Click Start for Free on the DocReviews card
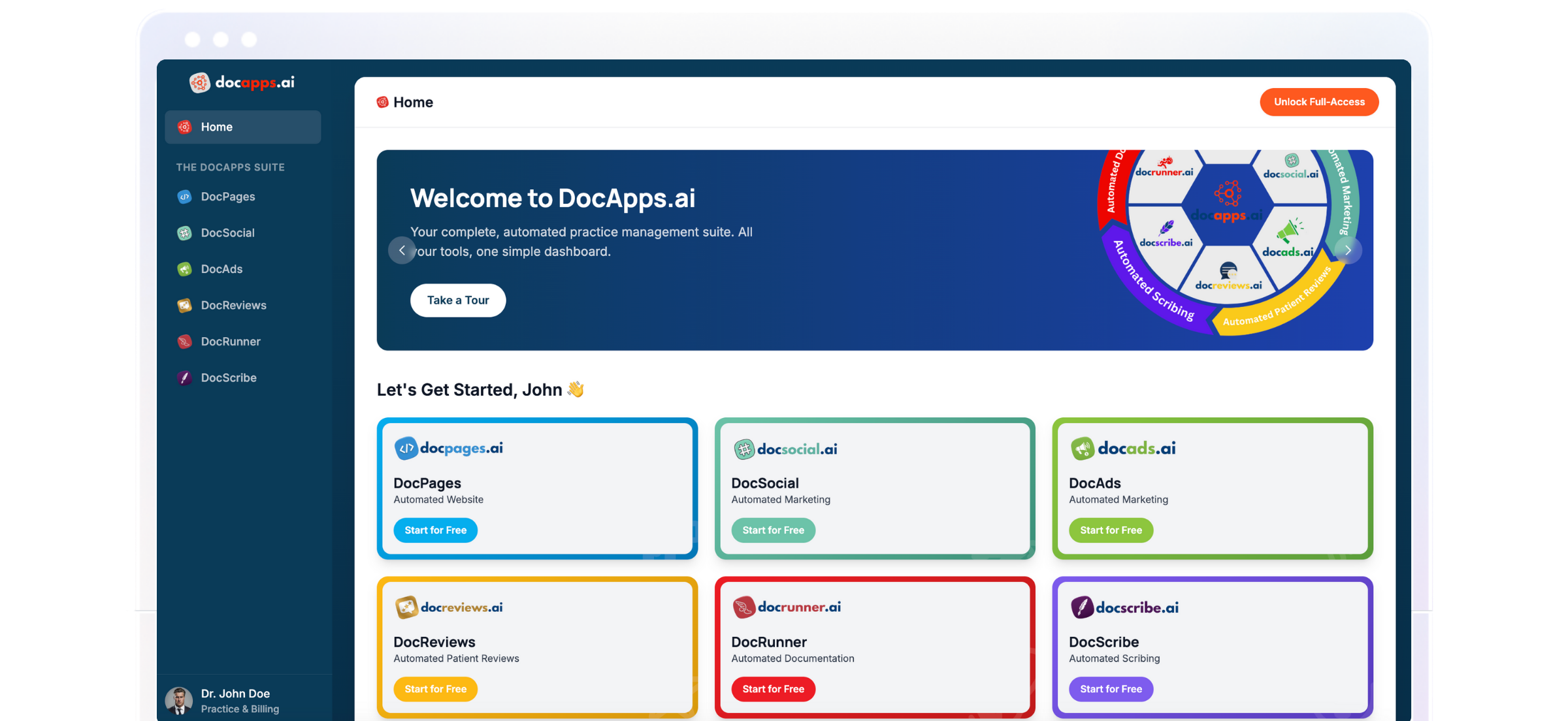The height and width of the screenshot is (721, 1568). pyautogui.click(x=435, y=689)
